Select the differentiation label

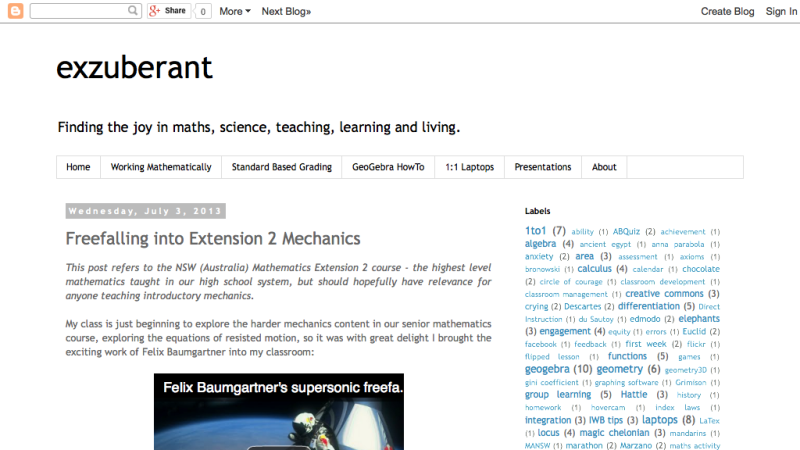[648, 306]
